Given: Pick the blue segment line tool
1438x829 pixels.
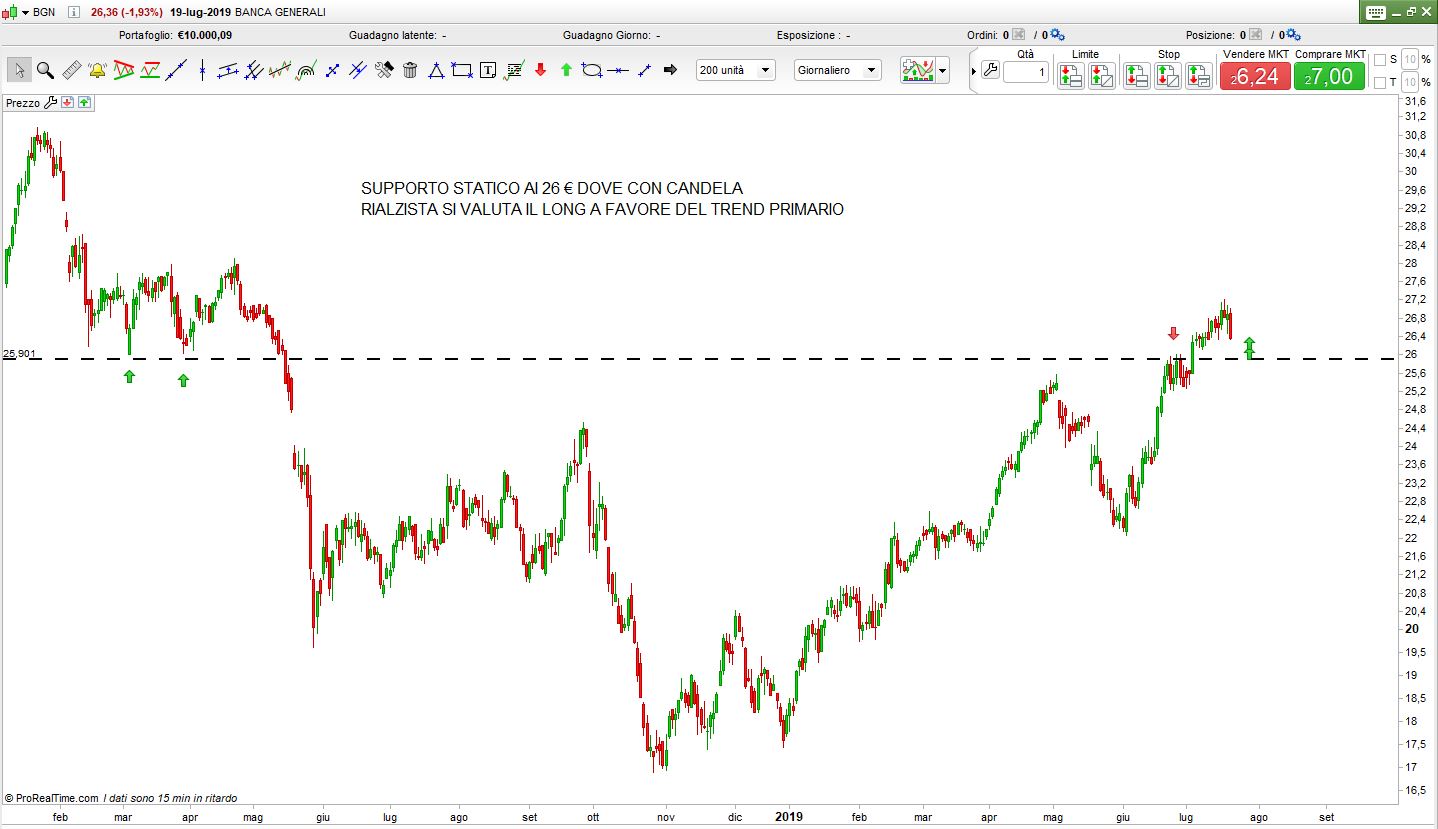Looking at the screenshot, I should [x=332, y=70].
